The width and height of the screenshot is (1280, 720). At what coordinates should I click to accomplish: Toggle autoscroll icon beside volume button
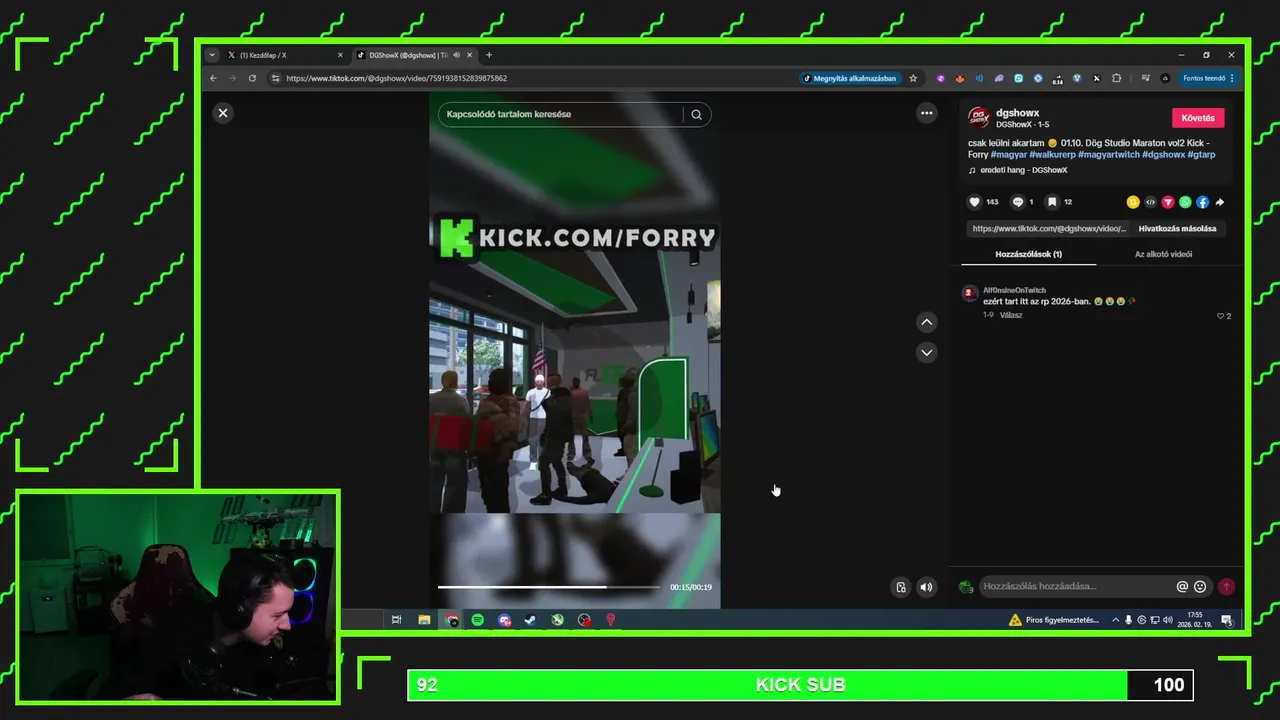pos(901,588)
